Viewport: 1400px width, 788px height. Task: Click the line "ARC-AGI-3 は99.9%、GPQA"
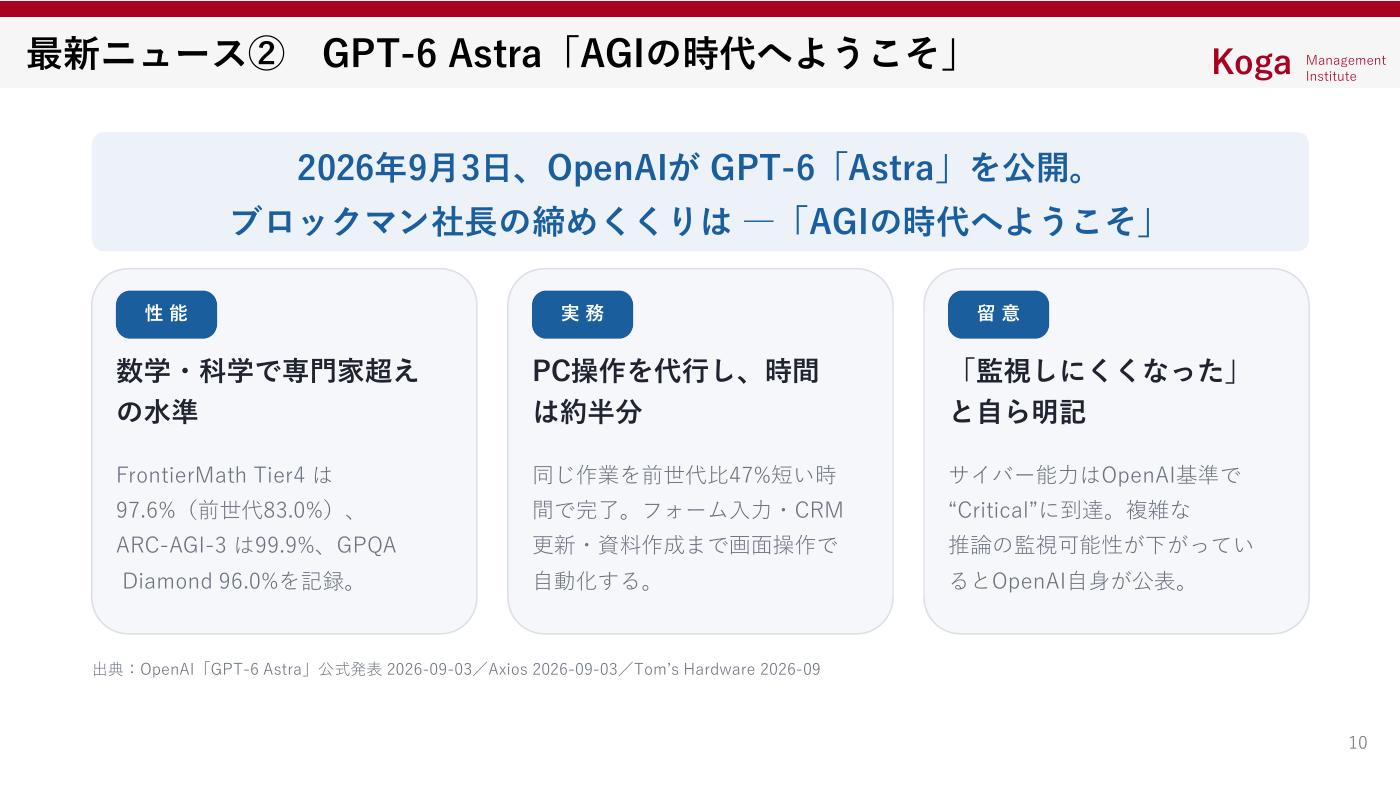(x=256, y=545)
